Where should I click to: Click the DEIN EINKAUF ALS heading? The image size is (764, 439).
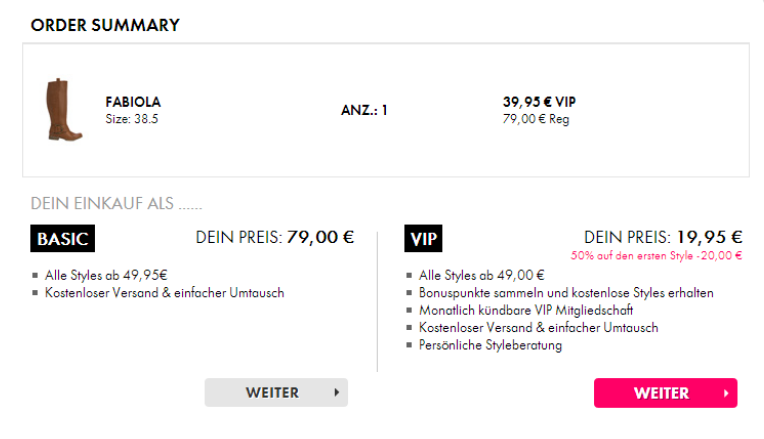pos(117,203)
